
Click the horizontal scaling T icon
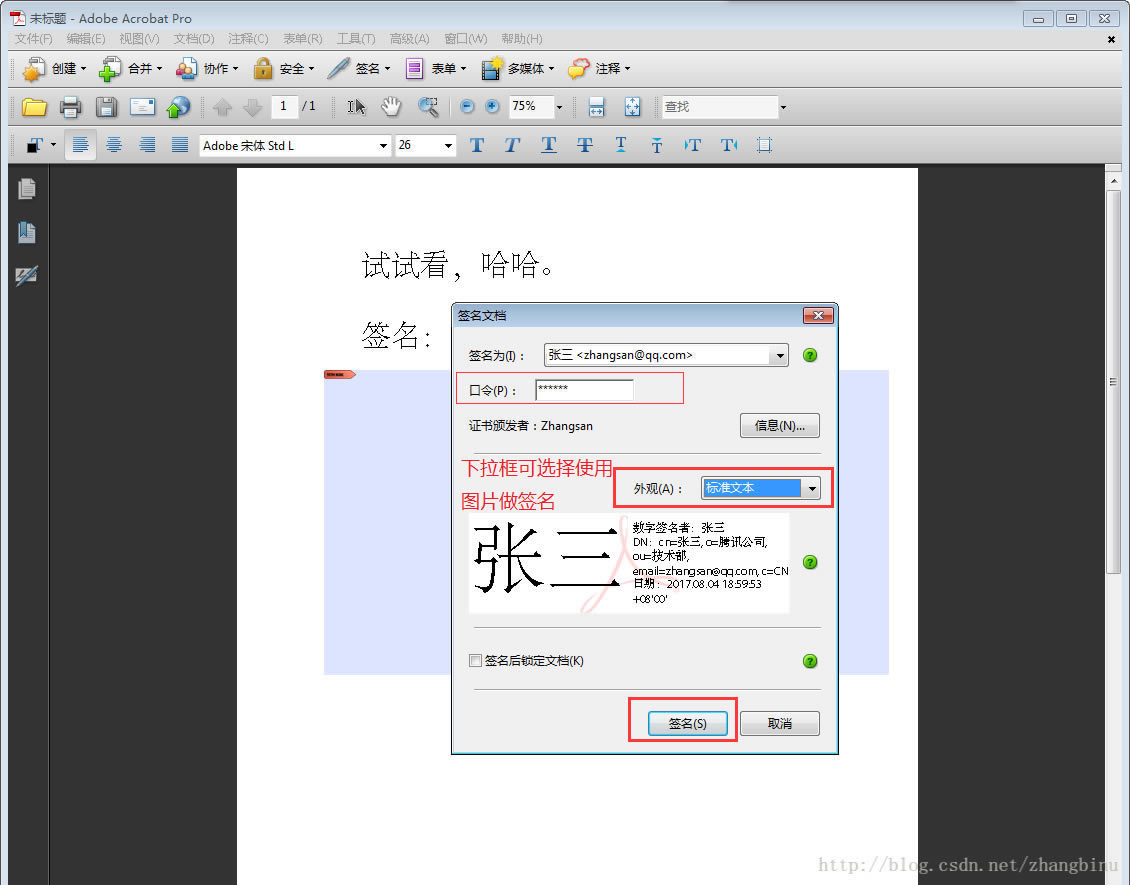pyautogui.click(x=729, y=146)
